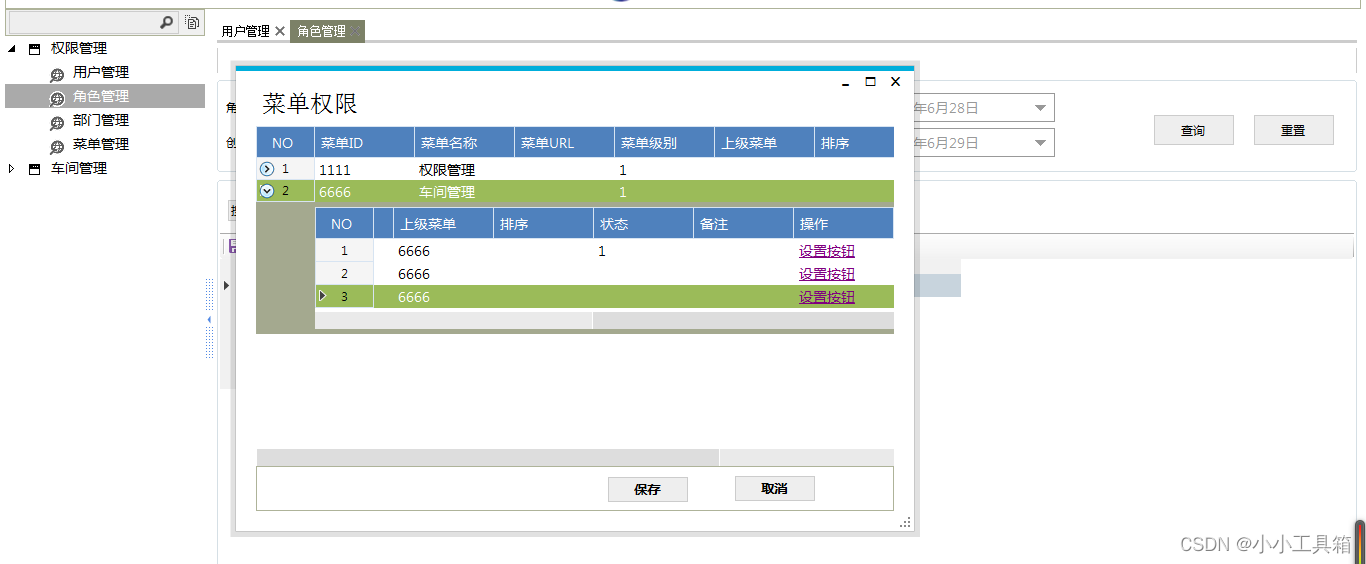This screenshot has width=1366, height=564.
Task: Click 上级菜单 header in main grid
Action: click(x=764, y=143)
